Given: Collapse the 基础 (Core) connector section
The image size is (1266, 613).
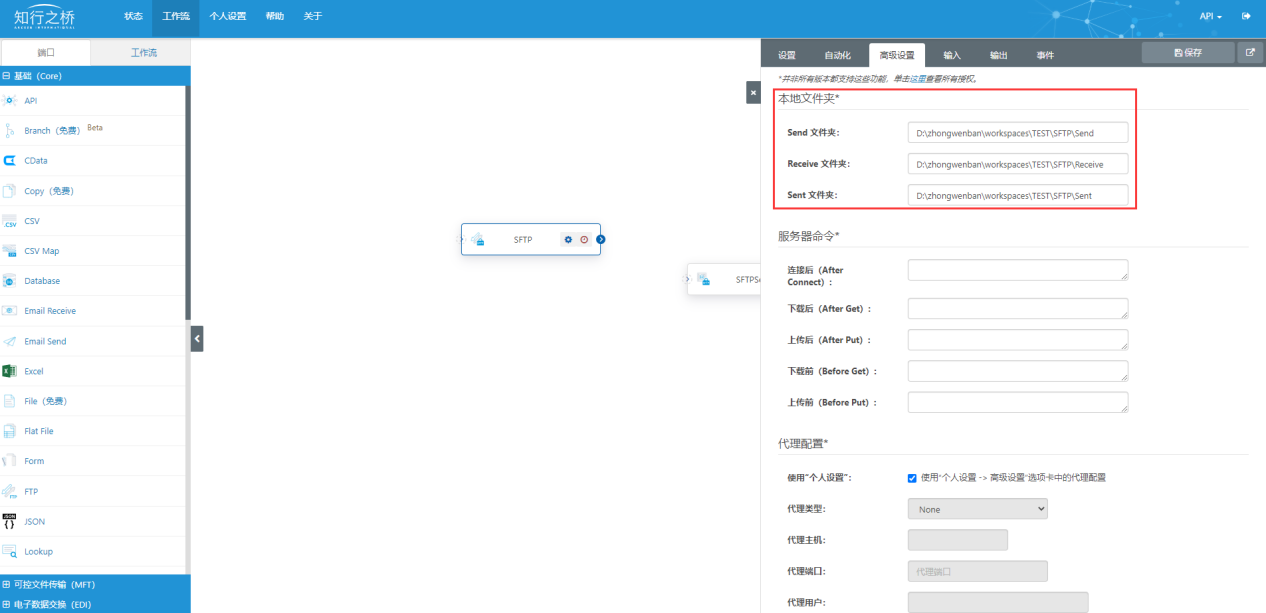Looking at the screenshot, I should click(x=7, y=76).
